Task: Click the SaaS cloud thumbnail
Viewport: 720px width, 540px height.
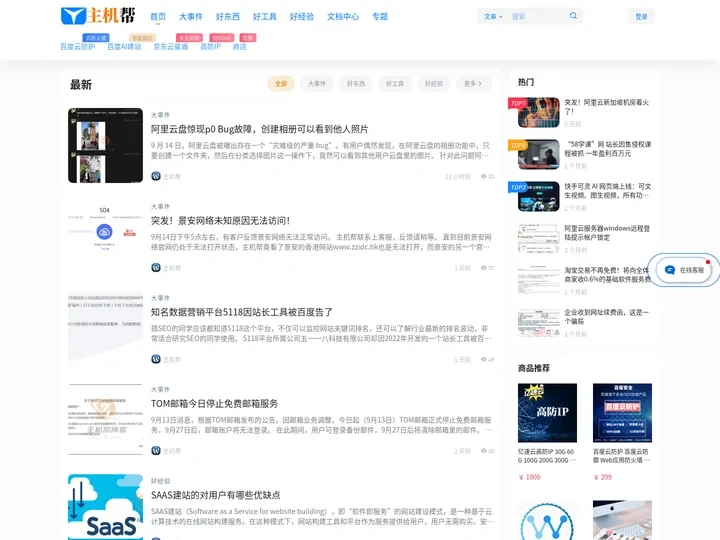Action: pos(106,507)
